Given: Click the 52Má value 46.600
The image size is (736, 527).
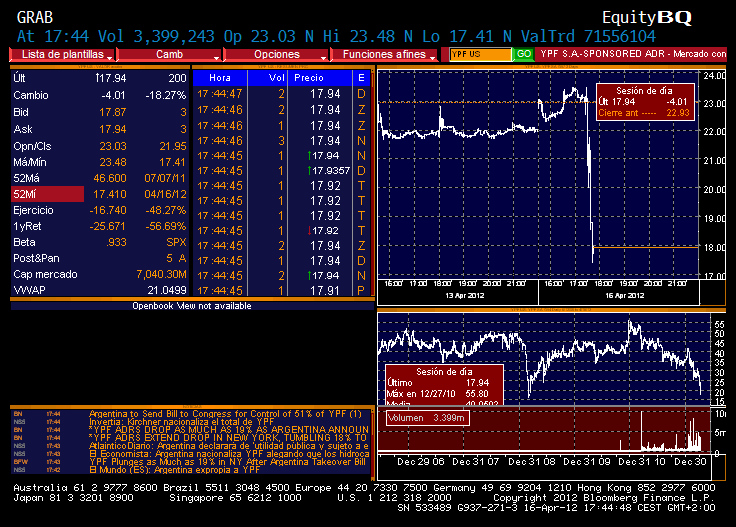Looking at the screenshot, I should 110,178.
